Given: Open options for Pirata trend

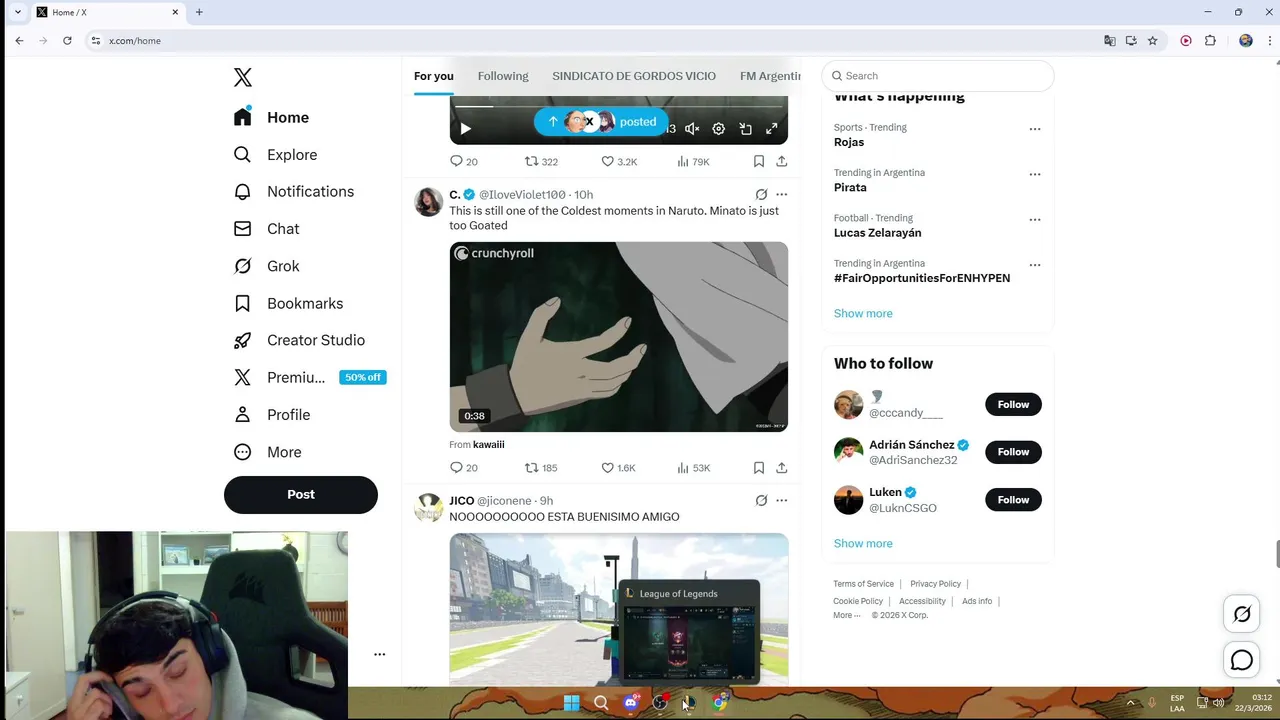Looking at the screenshot, I should tap(1035, 174).
